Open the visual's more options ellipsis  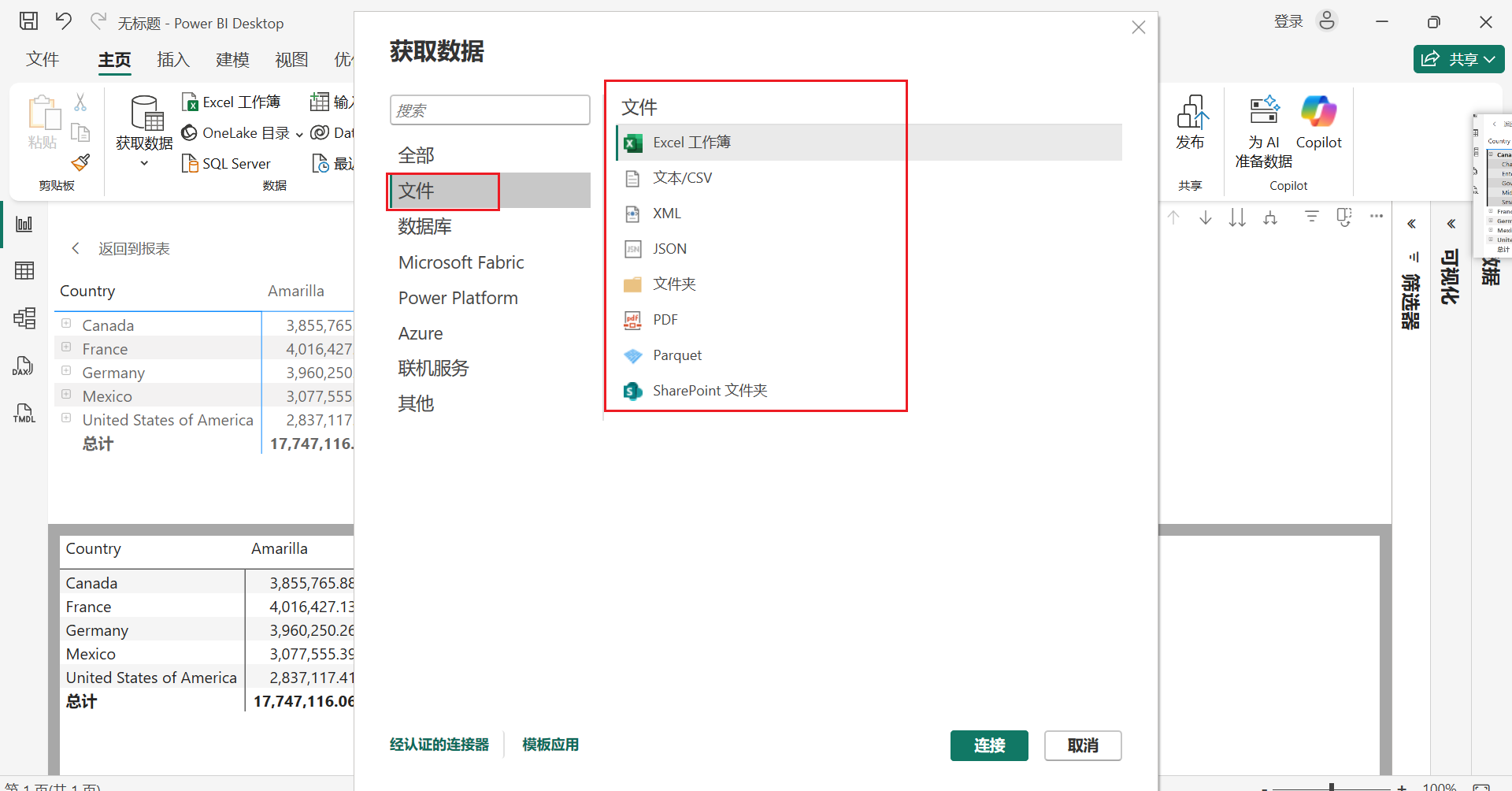click(1377, 216)
